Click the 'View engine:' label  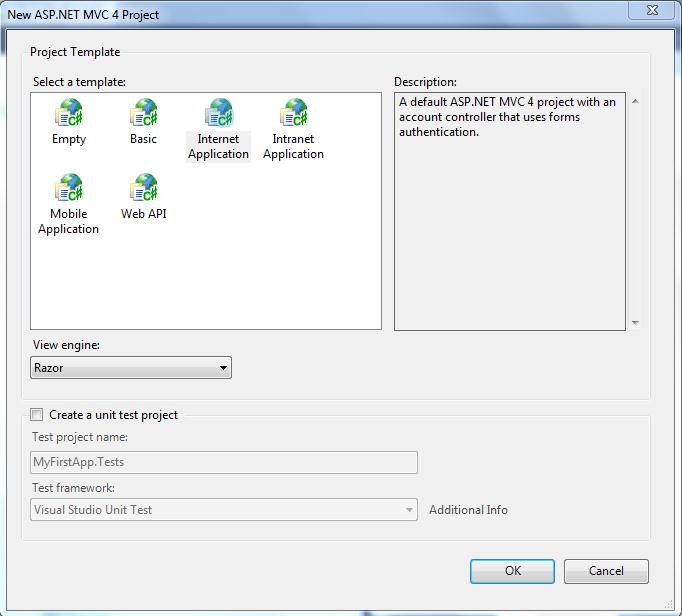coord(66,345)
